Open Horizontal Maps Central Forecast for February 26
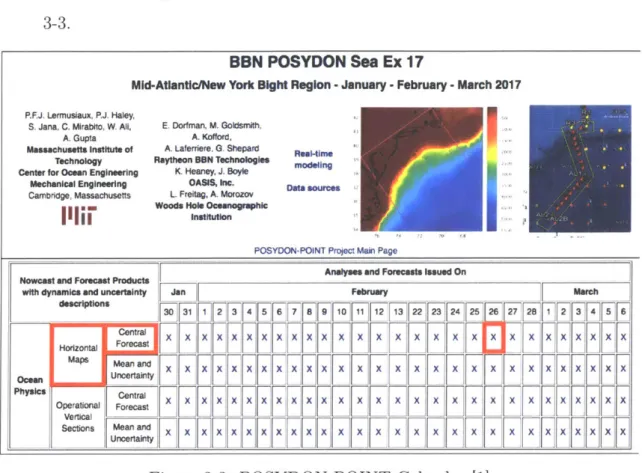 (x=493, y=337)
